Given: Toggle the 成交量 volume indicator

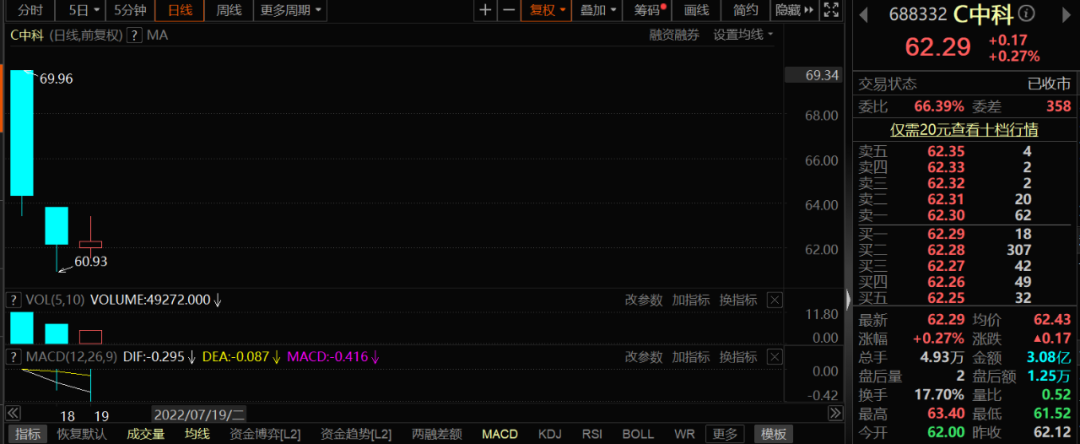Looking at the screenshot, I should [146, 434].
